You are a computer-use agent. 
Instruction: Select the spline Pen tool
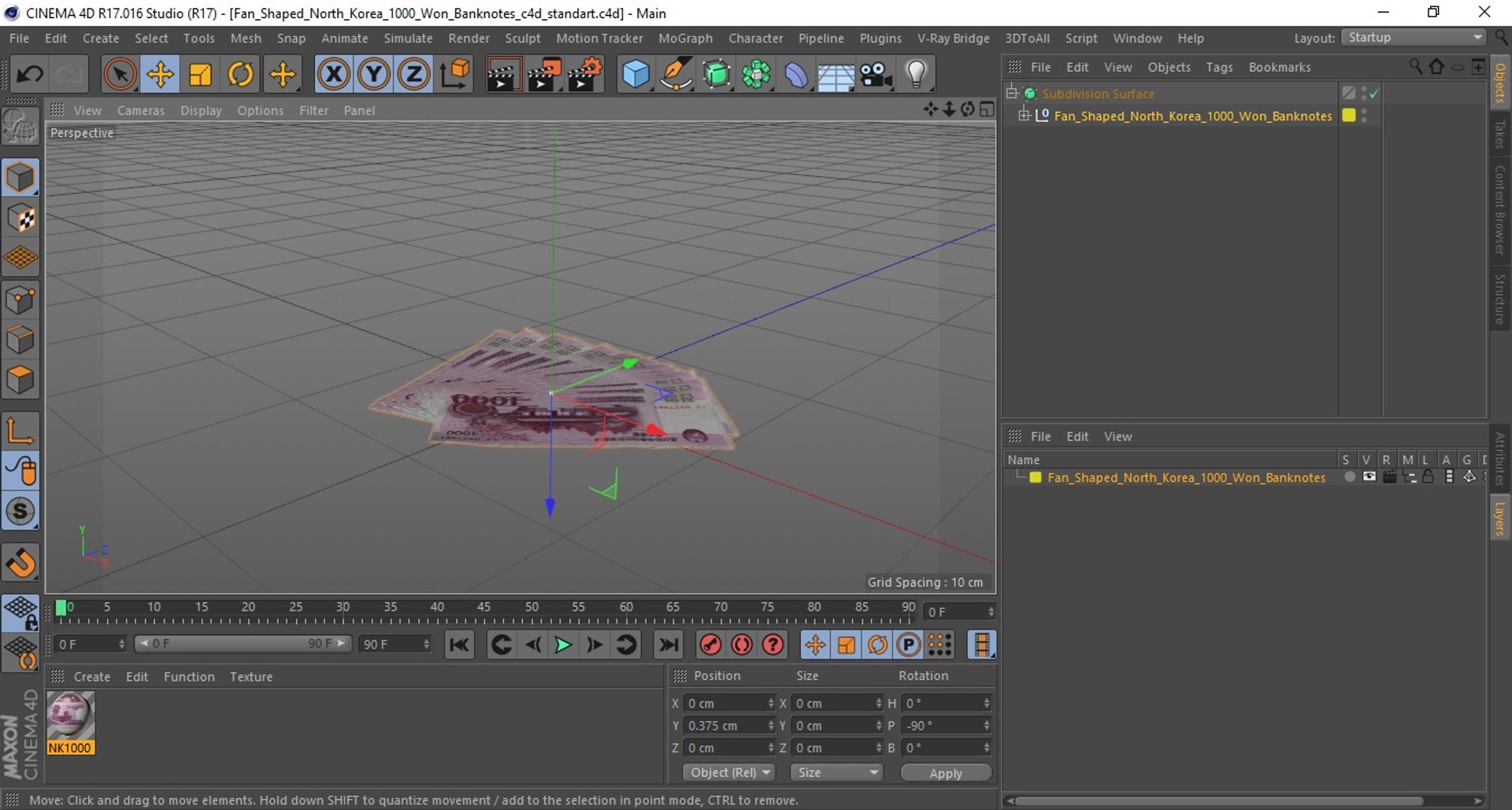676,75
